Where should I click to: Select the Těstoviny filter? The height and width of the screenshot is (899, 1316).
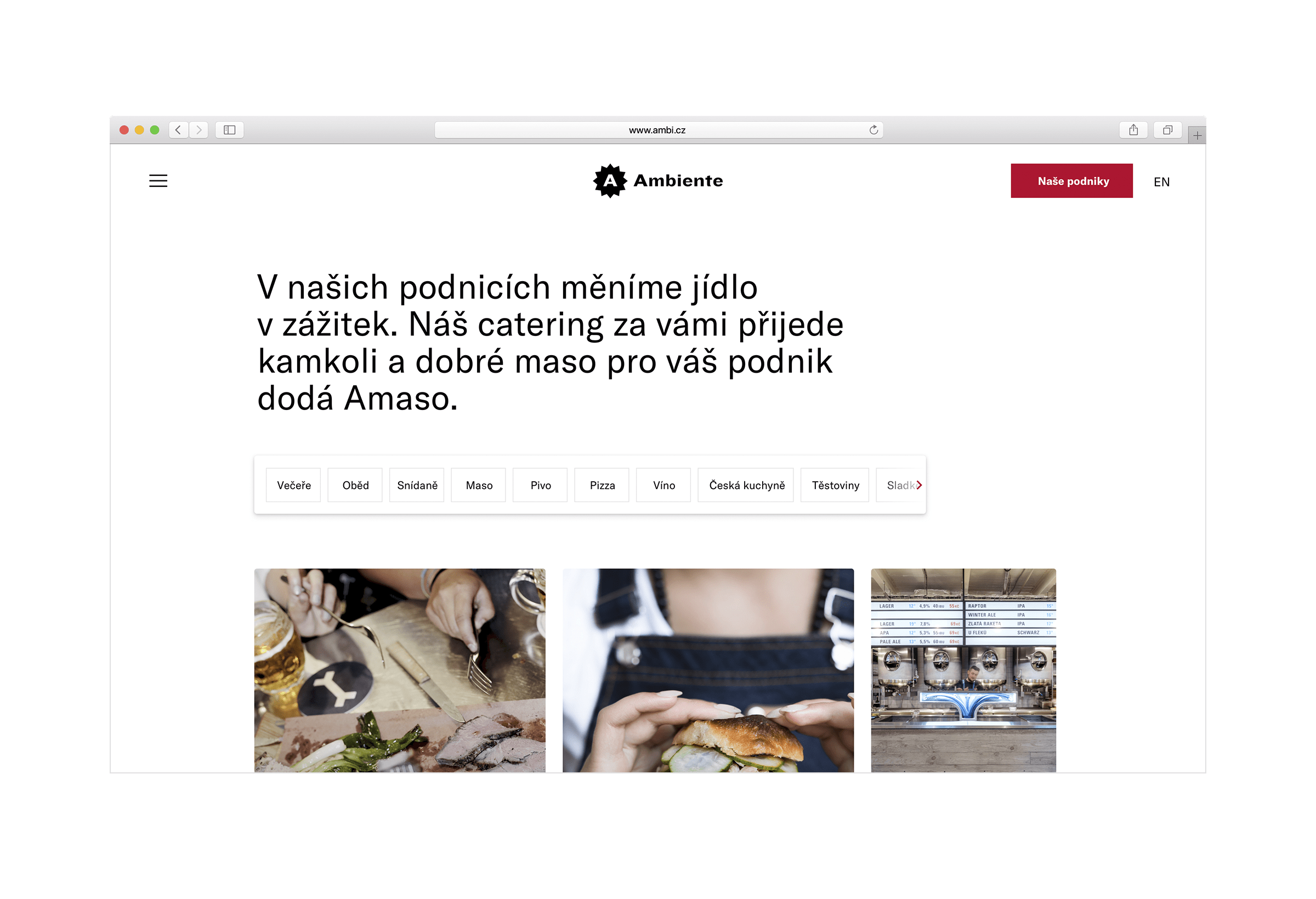coord(835,485)
